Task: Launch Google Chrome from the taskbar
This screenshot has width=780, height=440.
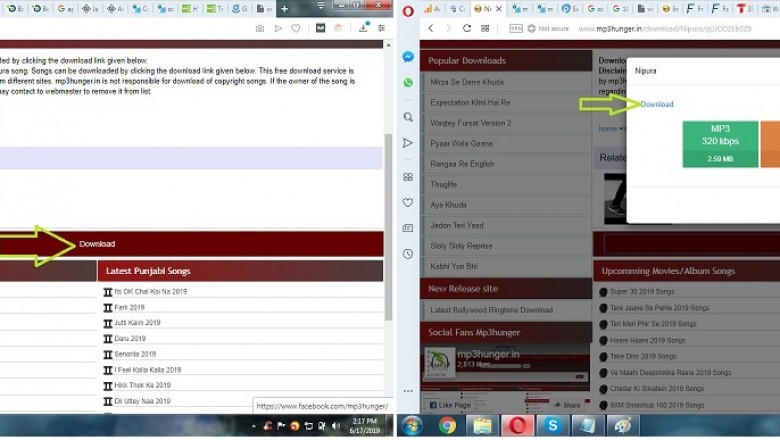Action: [x=447, y=426]
